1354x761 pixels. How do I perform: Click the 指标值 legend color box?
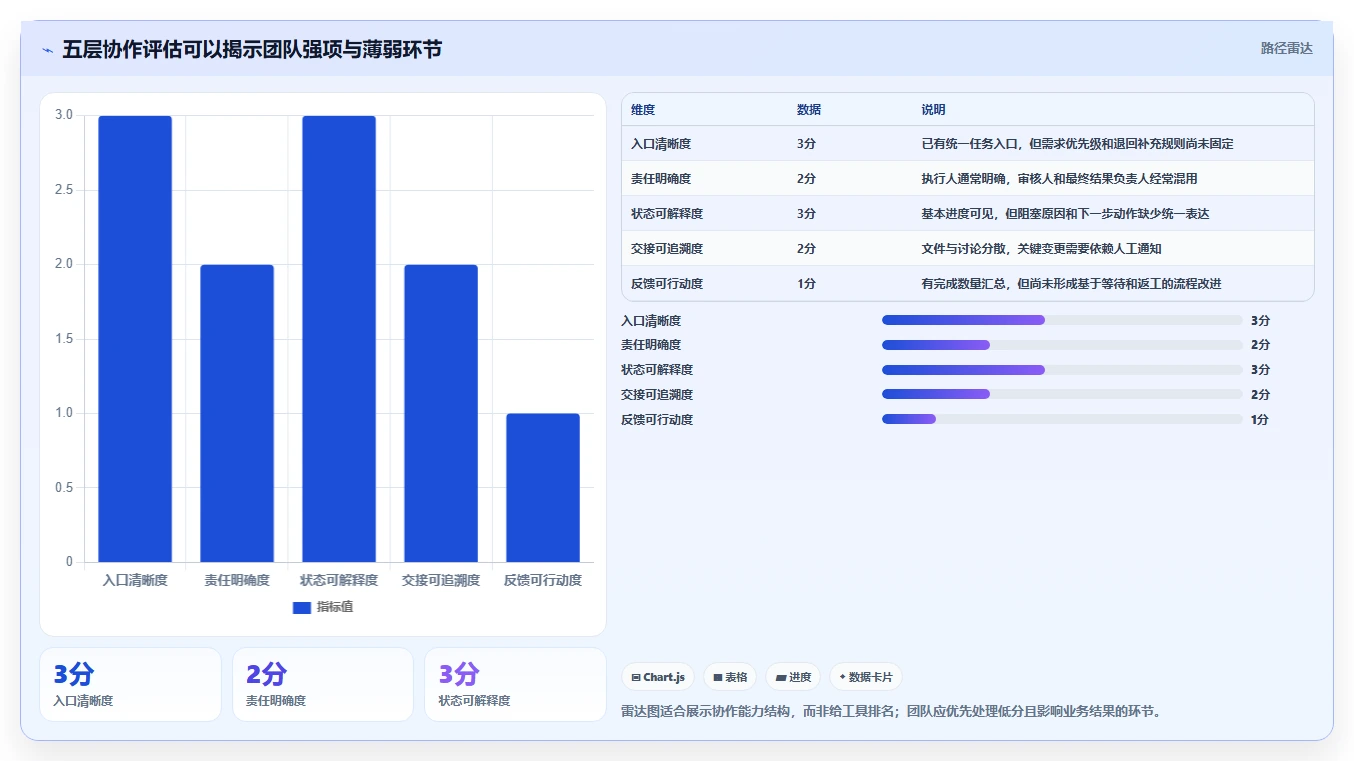click(x=302, y=607)
